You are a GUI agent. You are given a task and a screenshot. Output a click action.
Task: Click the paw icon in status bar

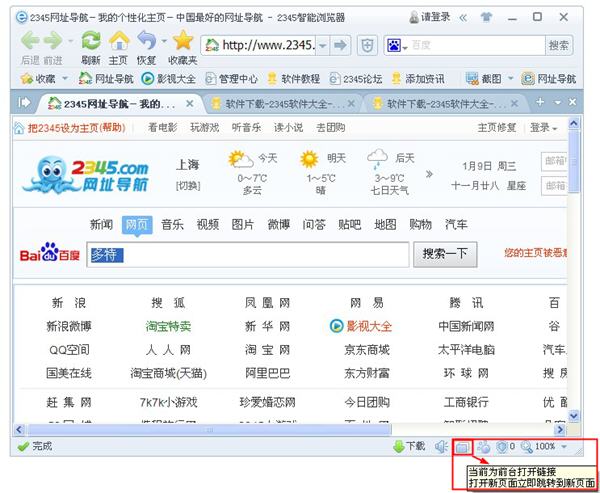pyautogui.click(x=484, y=446)
